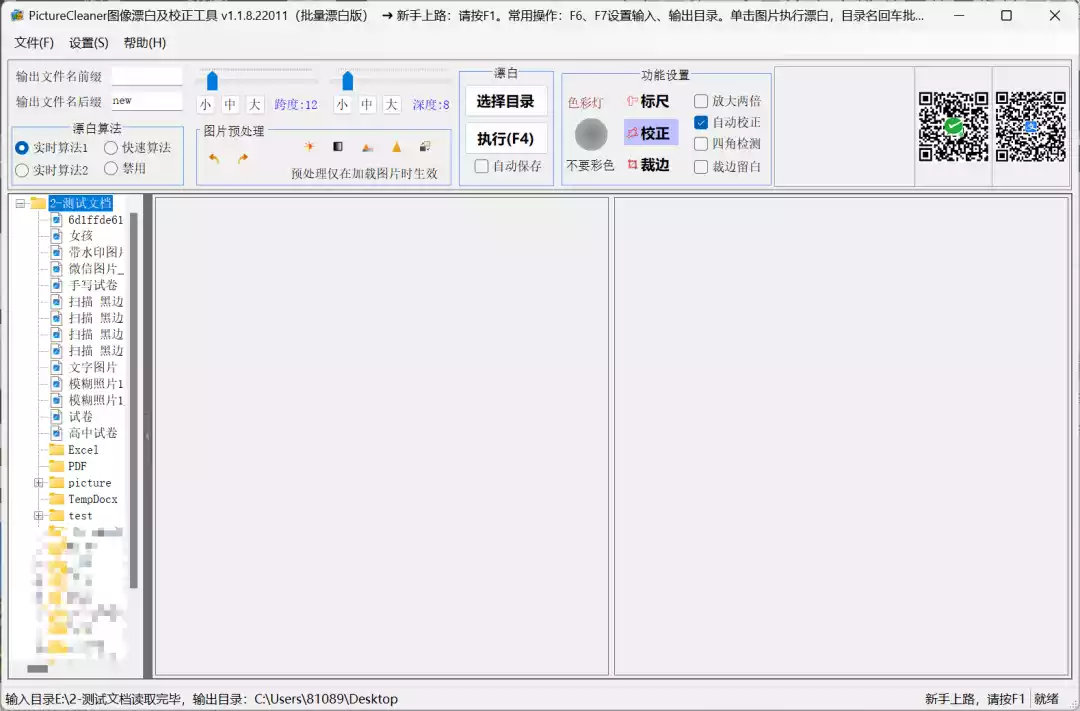Viewport: 1080px width, 711px height.
Task: Click the file tree horizontal scrollbar thumb
Action: [37, 668]
